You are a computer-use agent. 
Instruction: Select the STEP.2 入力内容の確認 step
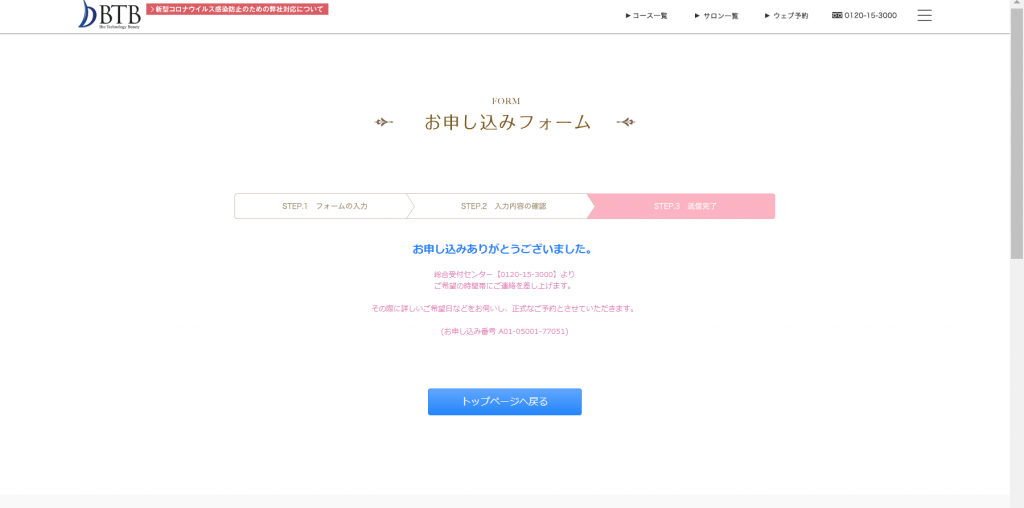(503, 206)
